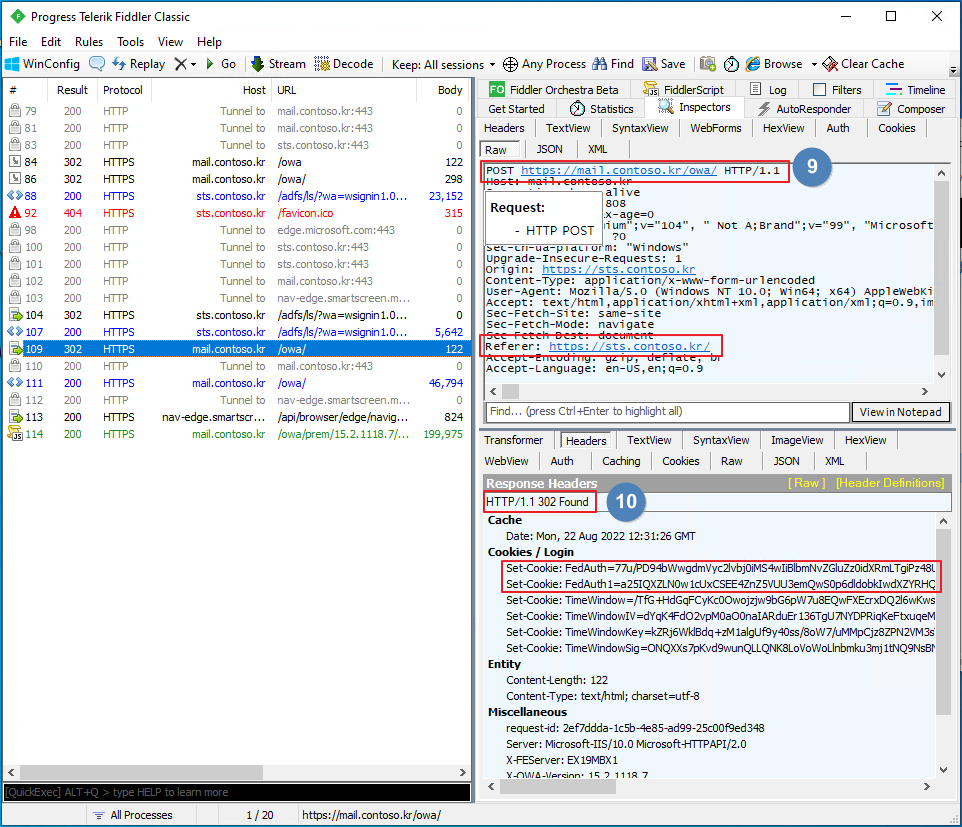
Task: Open the File menu
Action: click(18, 42)
